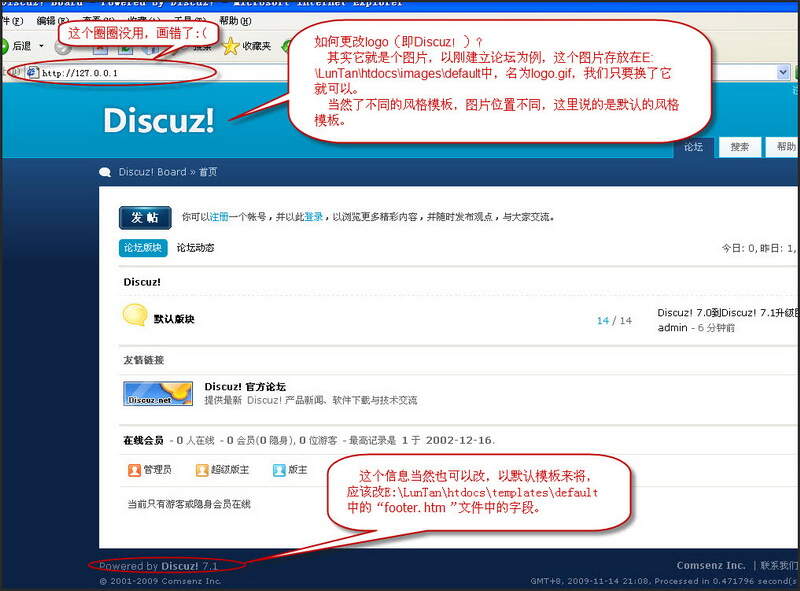Open the 帮助(H) menu in menu bar
Viewport: 800px width, 591px height.
(235, 21)
